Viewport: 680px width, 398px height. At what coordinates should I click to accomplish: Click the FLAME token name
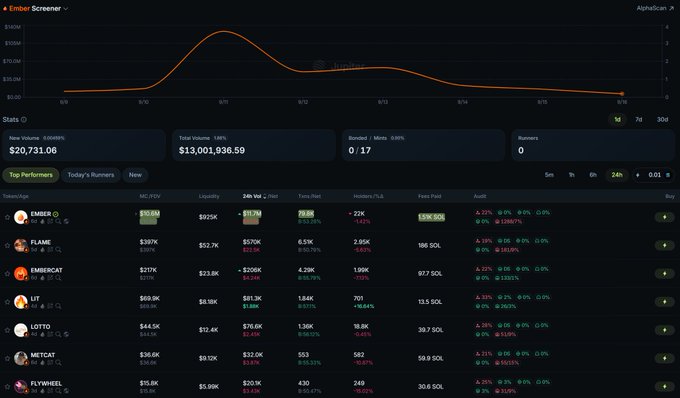pos(41,242)
